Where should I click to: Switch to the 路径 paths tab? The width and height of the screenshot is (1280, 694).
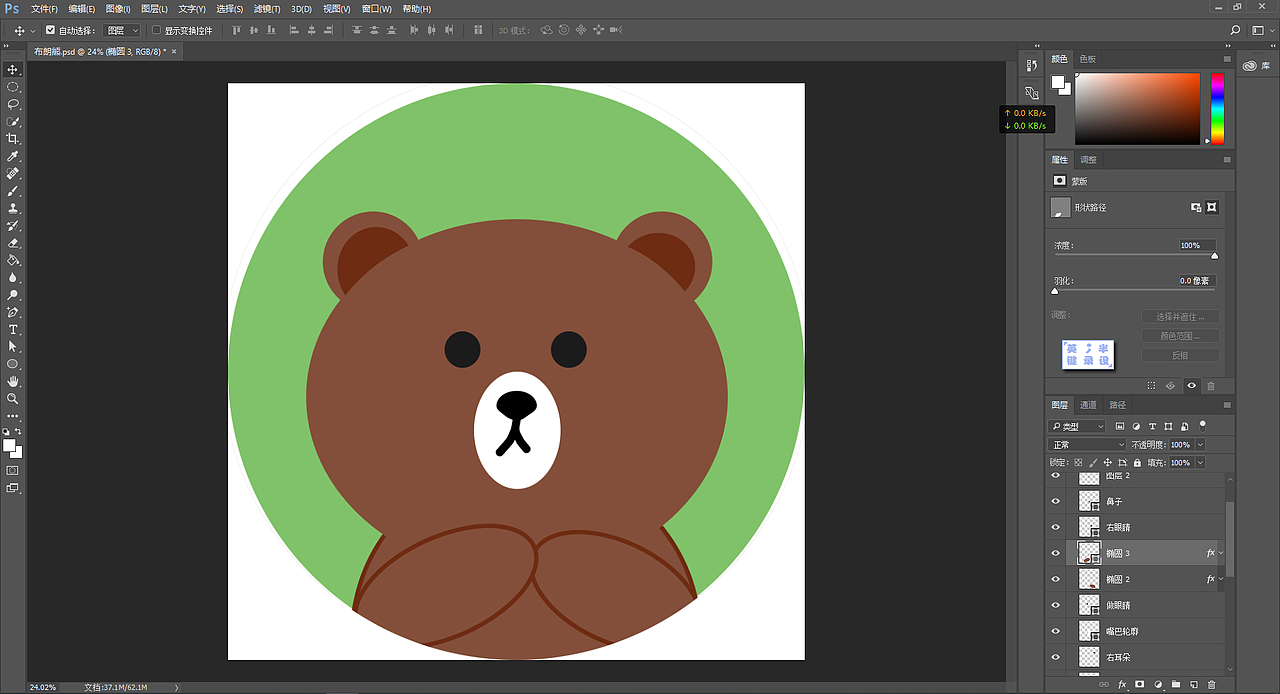tap(1118, 405)
